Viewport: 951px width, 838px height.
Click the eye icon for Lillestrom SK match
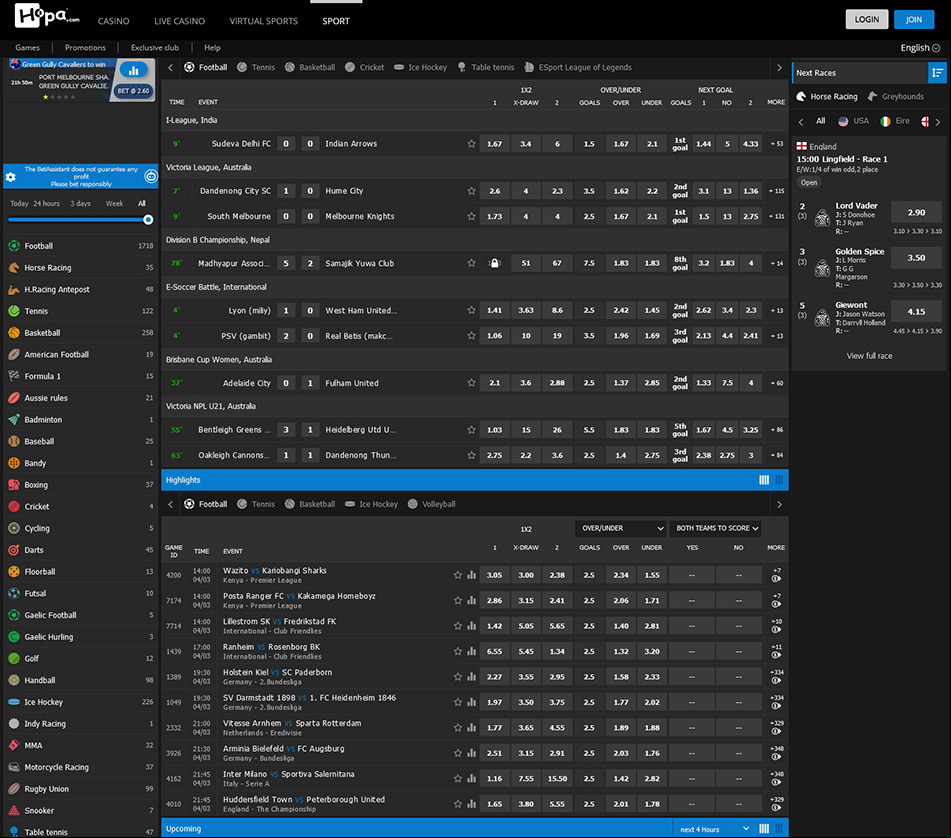[776, 630]
